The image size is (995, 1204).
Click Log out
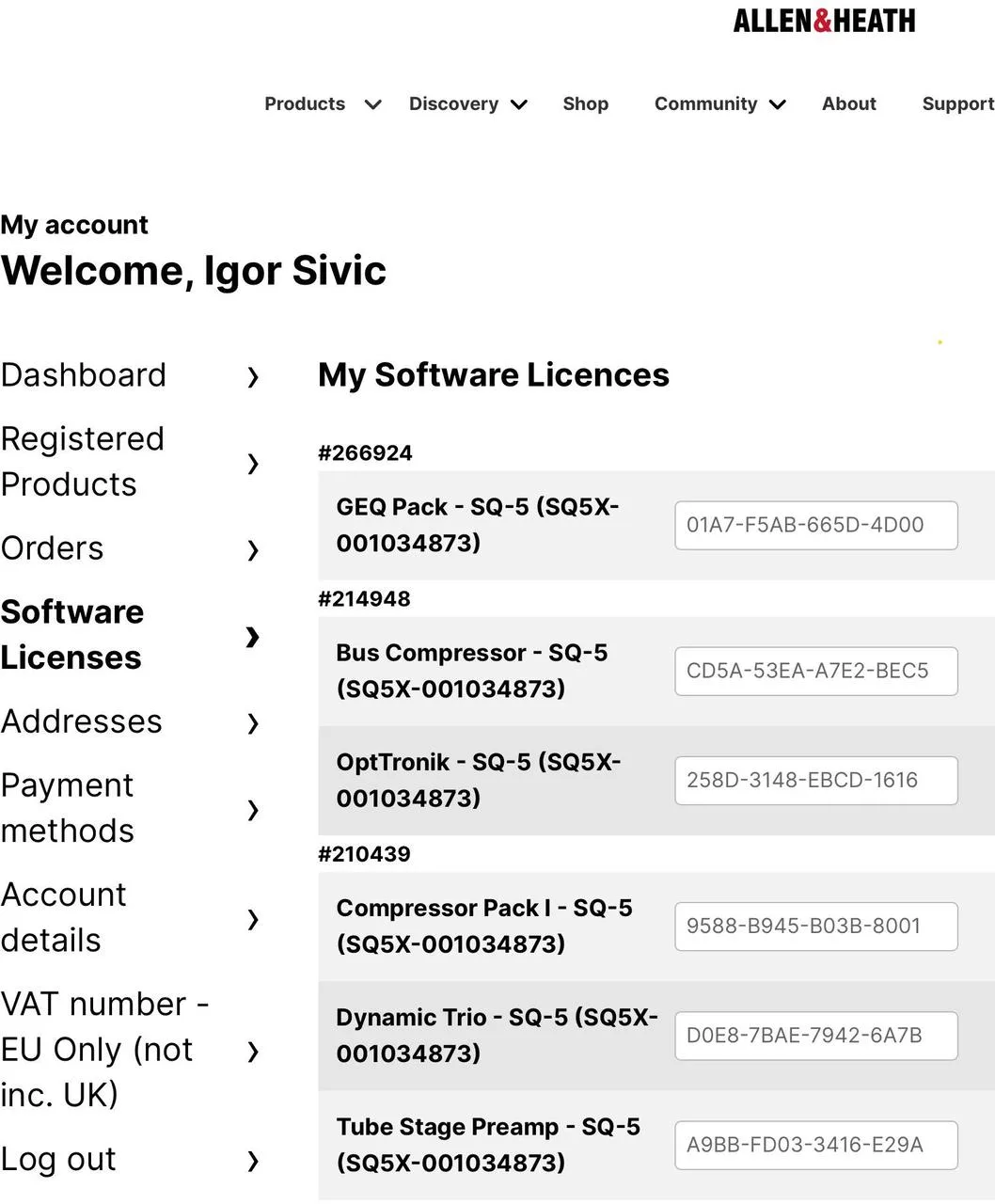58,1159
